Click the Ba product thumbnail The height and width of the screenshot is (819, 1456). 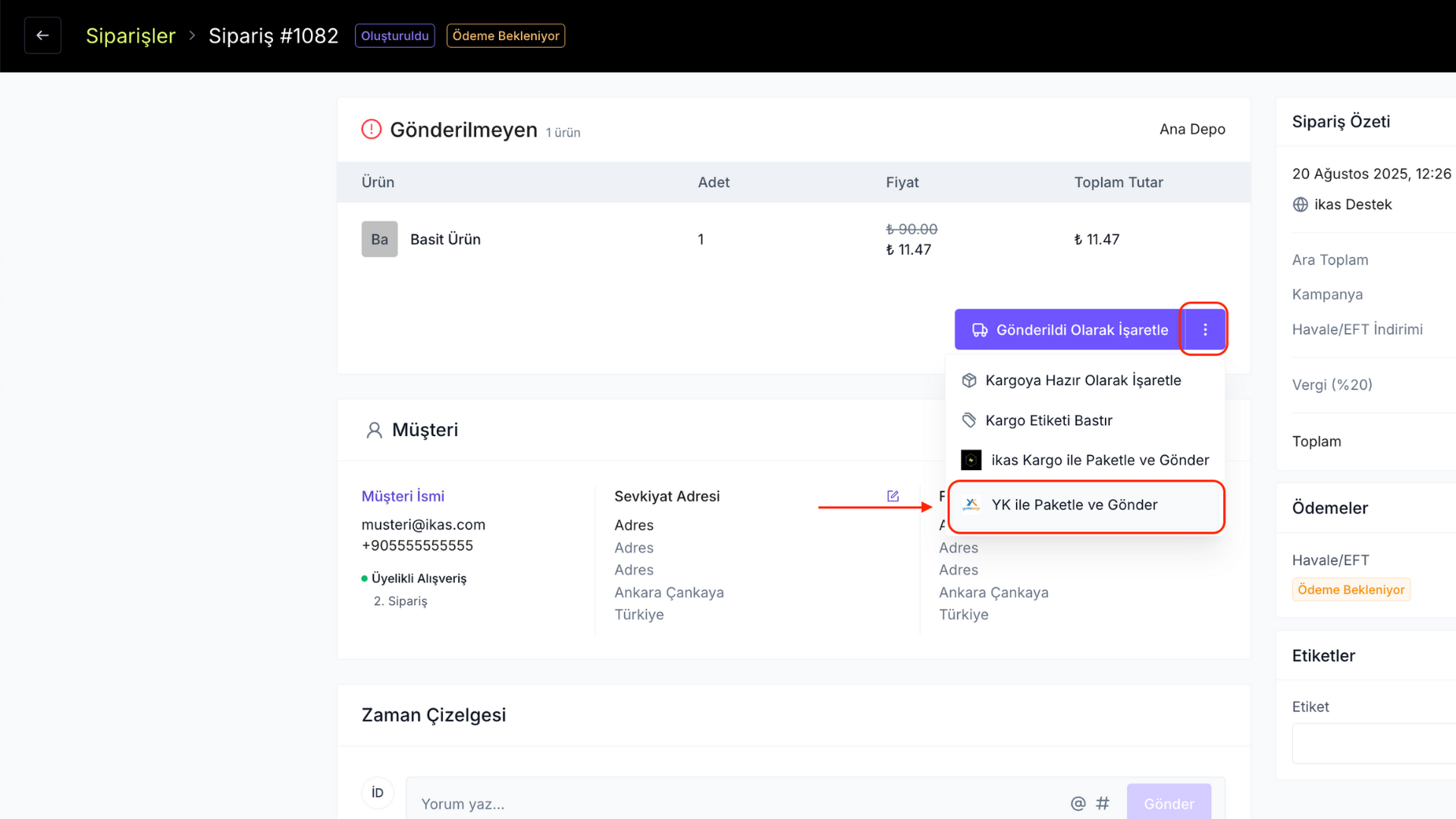(x=380, y=239)
